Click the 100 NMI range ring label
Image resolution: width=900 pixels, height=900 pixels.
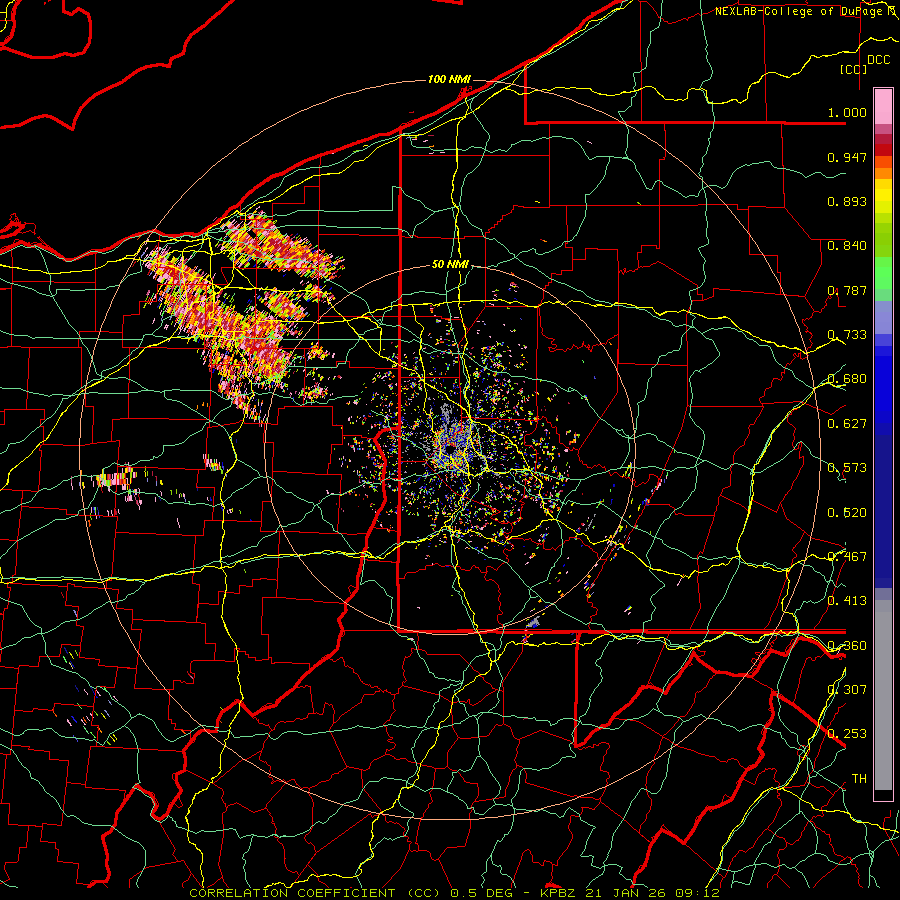pos(449,79)
